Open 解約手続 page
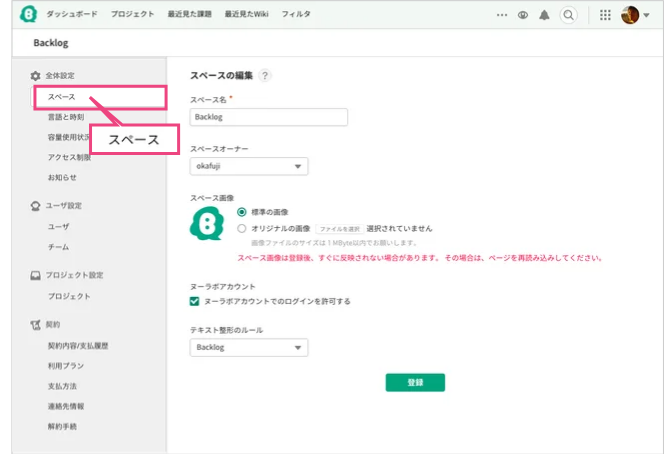The width and height of the screenshot is (665, 454). [62, 426]
